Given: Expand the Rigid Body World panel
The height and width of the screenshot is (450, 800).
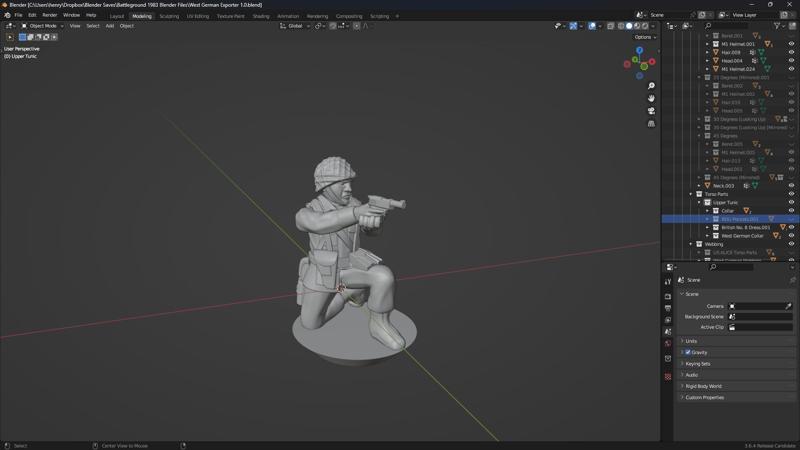Looking at the screenshot, I should [x=702, y=386].
